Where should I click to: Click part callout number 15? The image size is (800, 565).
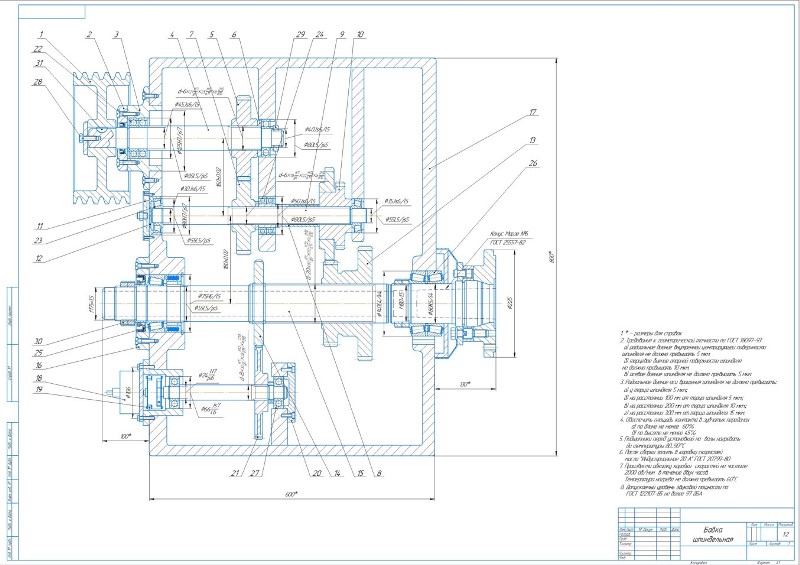click(361, 473)
